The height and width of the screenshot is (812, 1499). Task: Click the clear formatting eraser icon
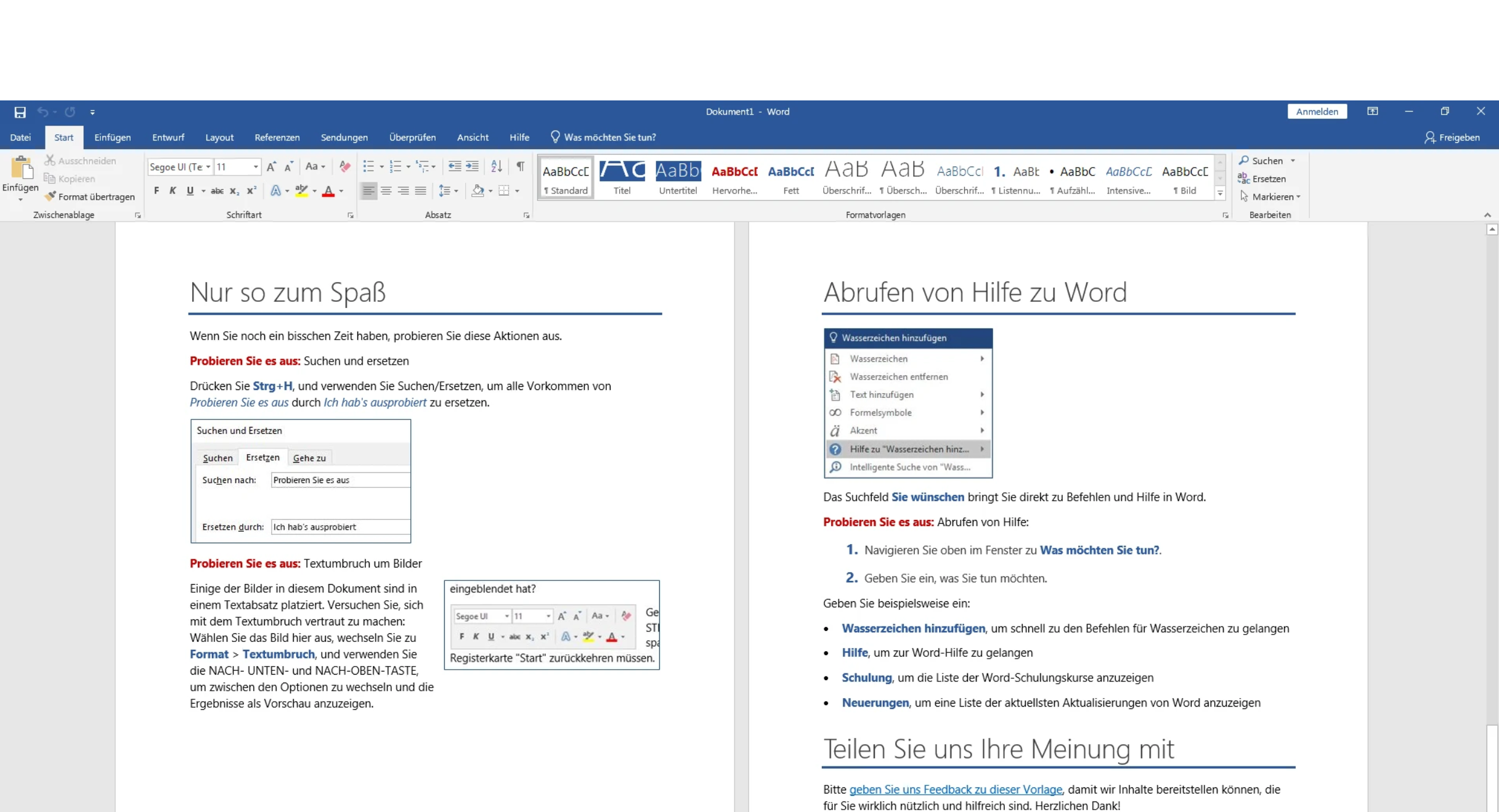point(345,166)
